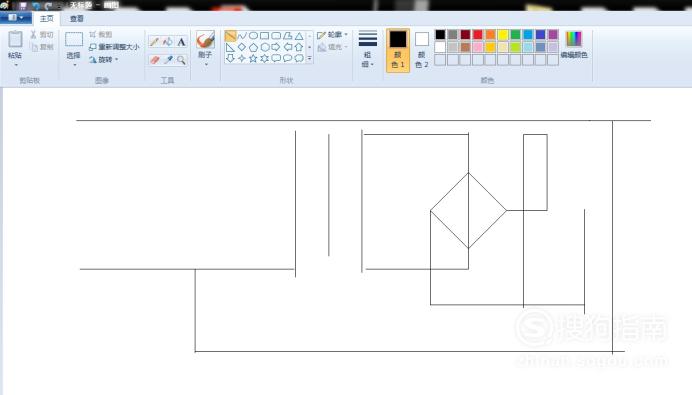
Task: Expand the Shapes gallery with More arrow
Action: [309, 58]
